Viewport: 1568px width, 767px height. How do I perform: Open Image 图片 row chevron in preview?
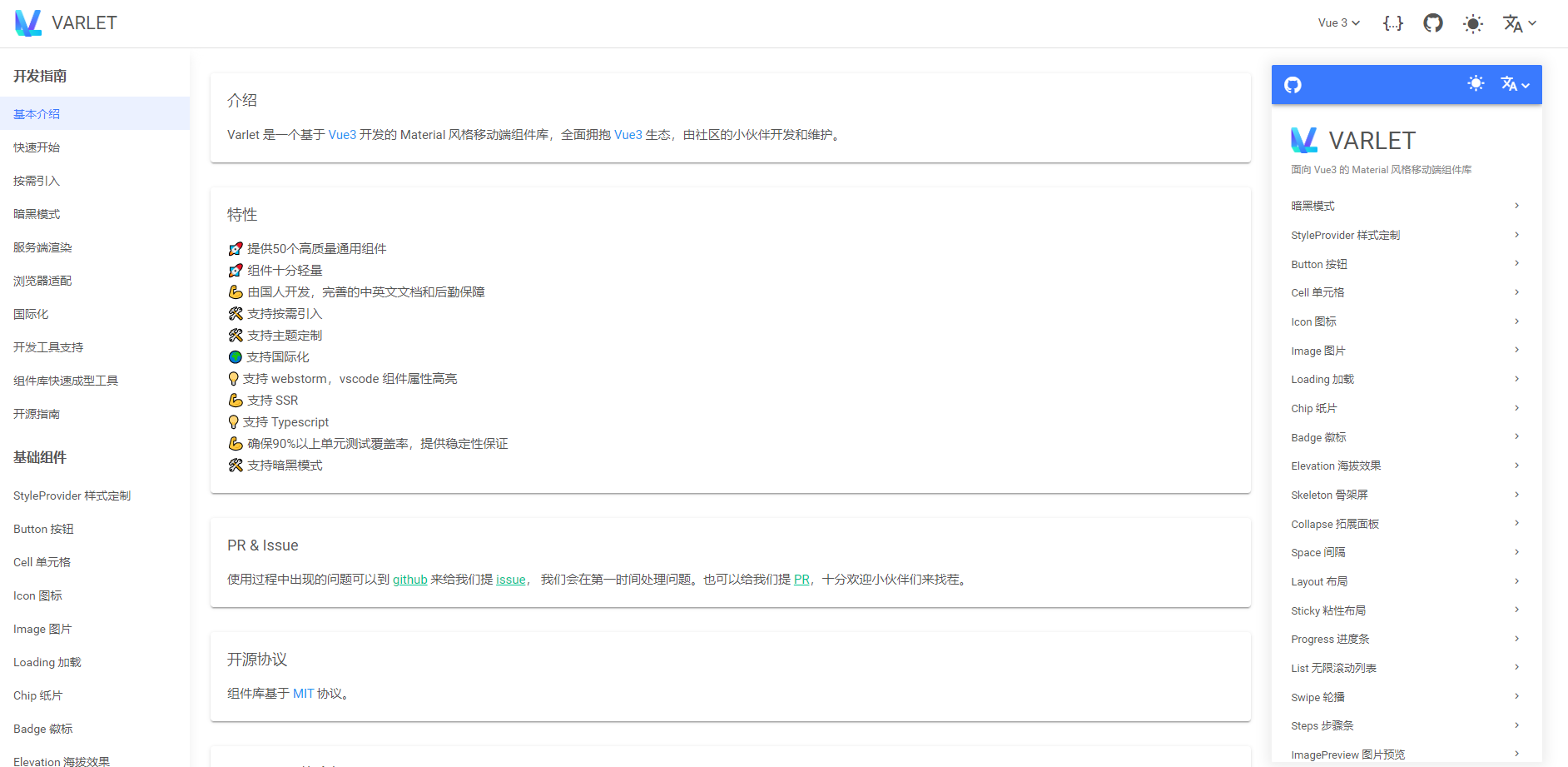coord(1516,350)
